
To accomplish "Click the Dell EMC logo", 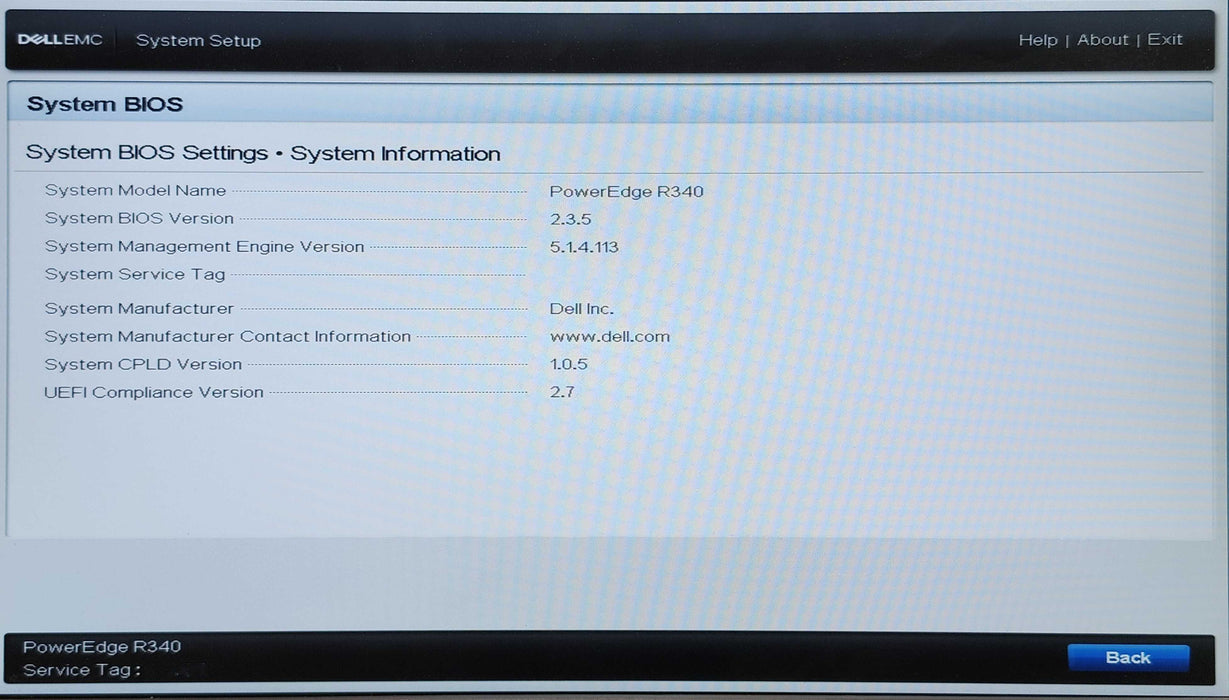I will coord(60,40).
